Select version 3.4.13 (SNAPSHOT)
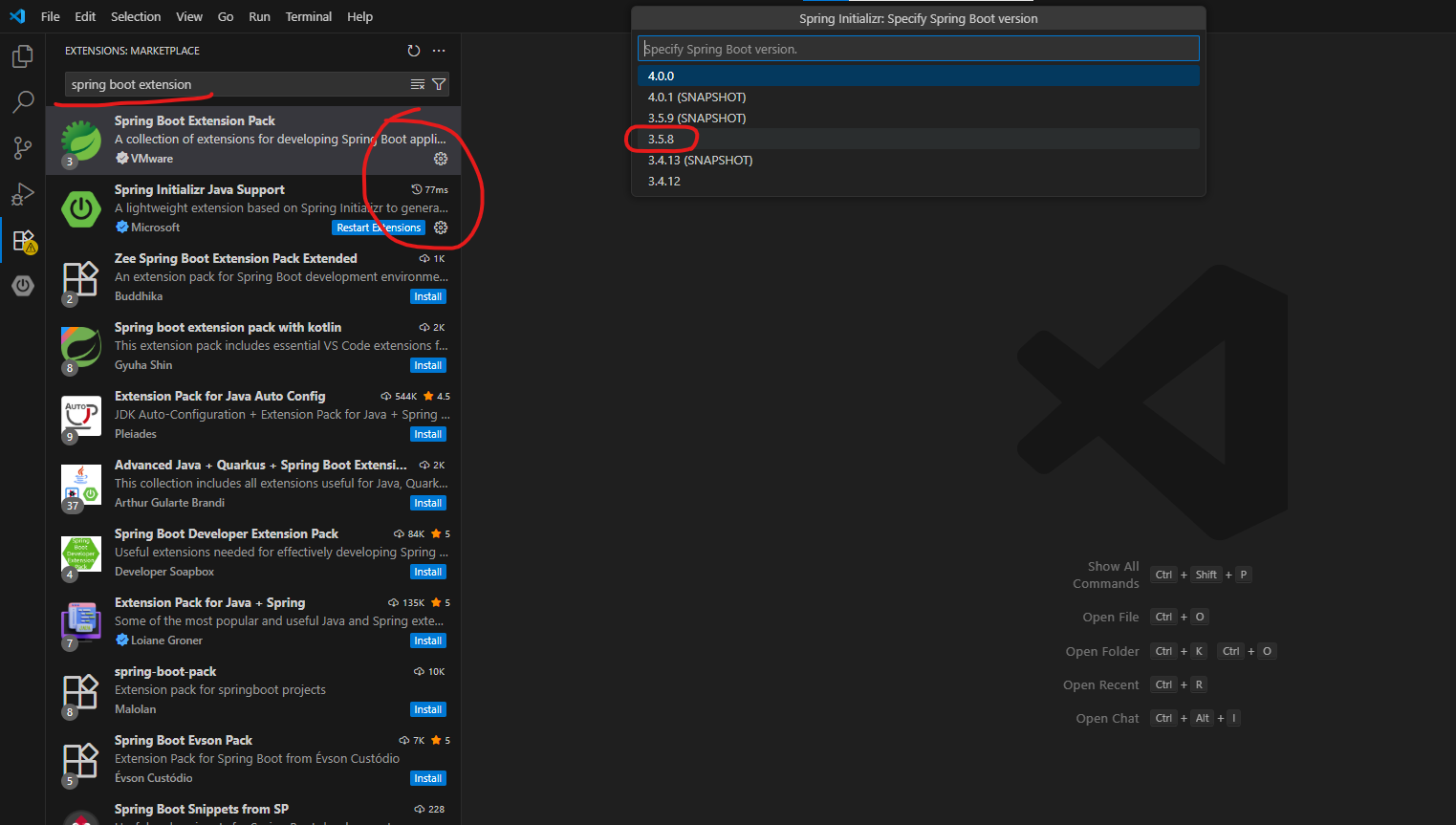The height and width of the screenshot is (825, 1456). 919,160
